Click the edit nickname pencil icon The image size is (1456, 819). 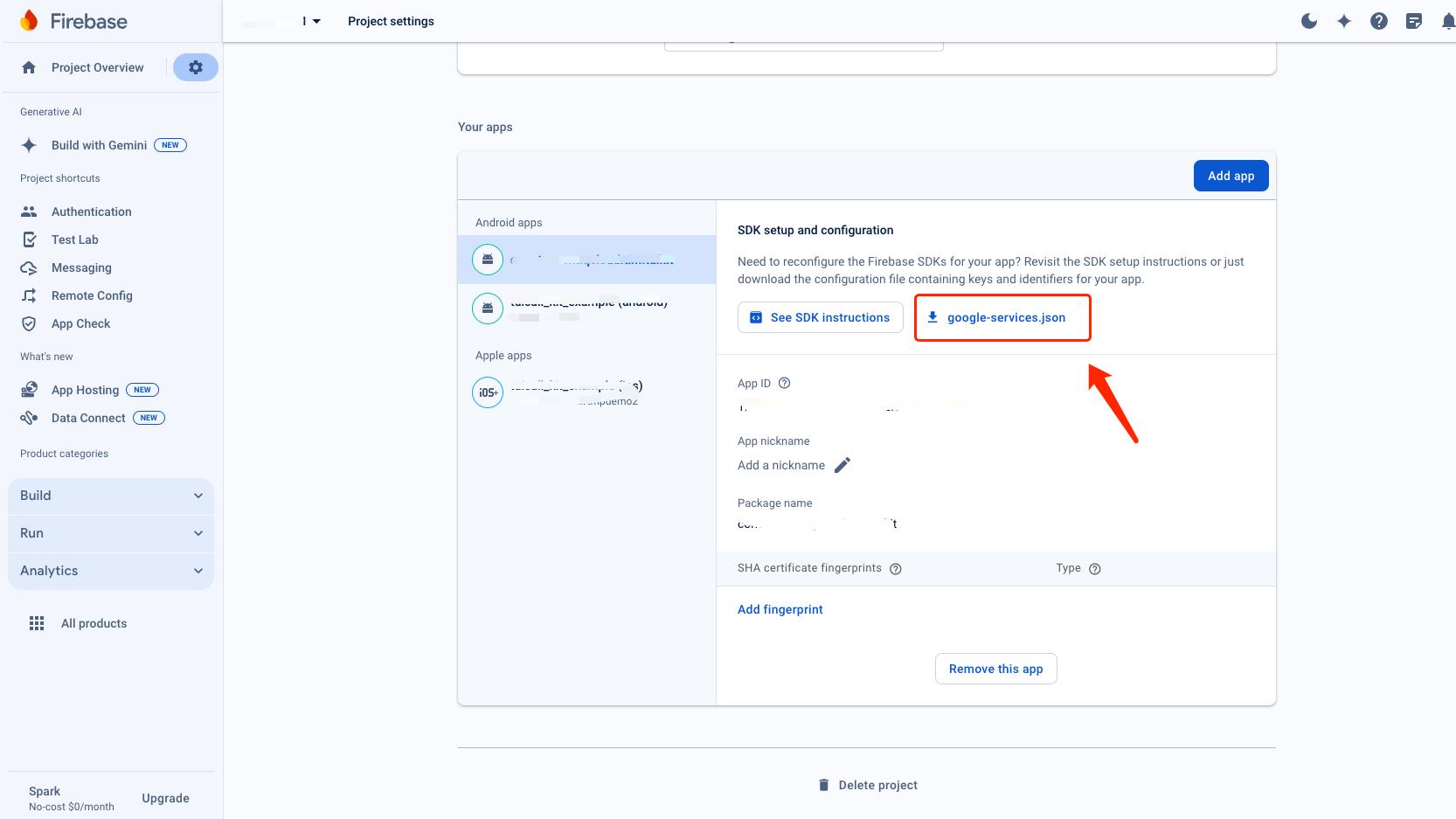pos(842,465)
